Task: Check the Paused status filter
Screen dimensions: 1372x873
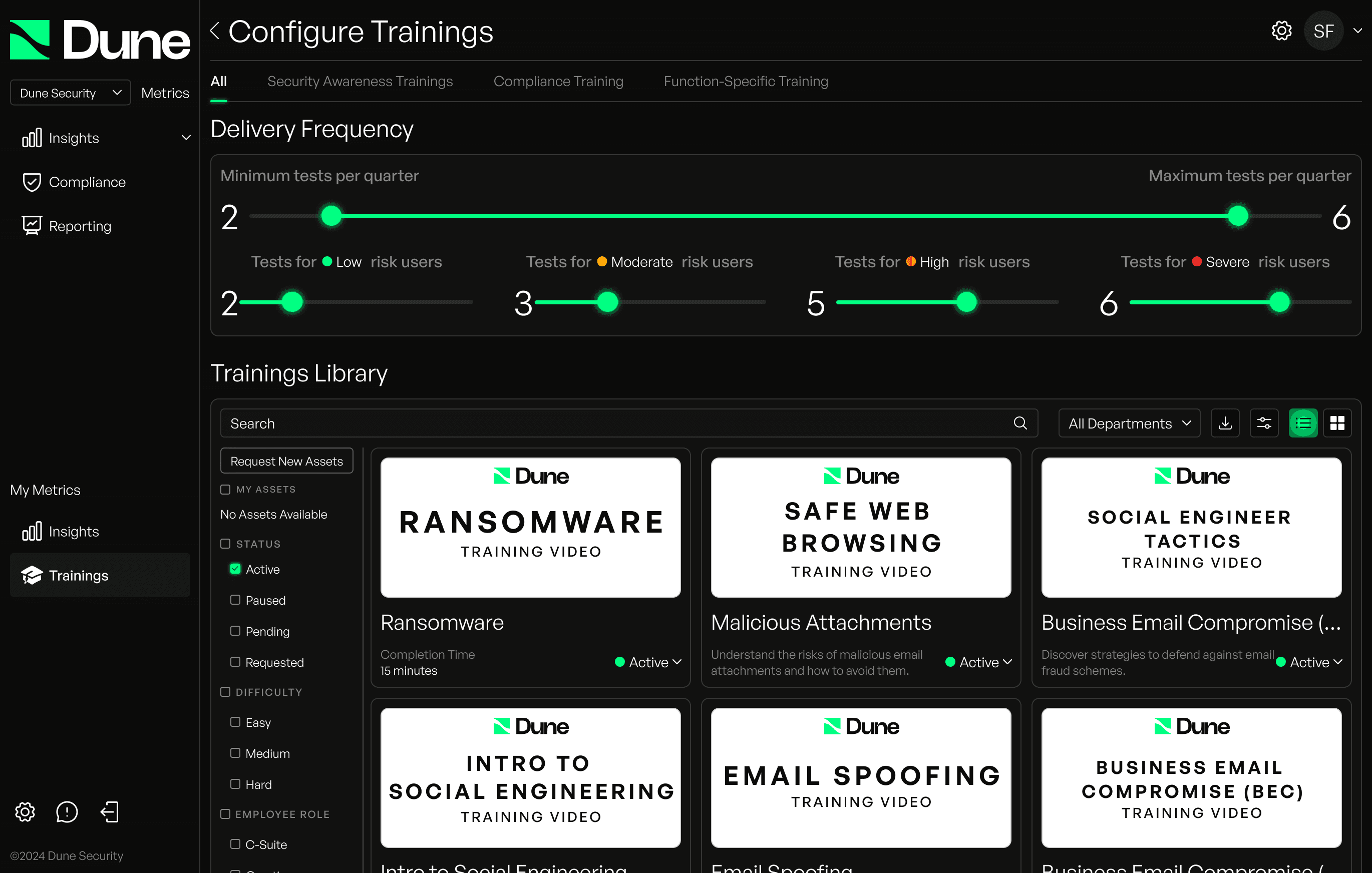Action: click(235, 600)
